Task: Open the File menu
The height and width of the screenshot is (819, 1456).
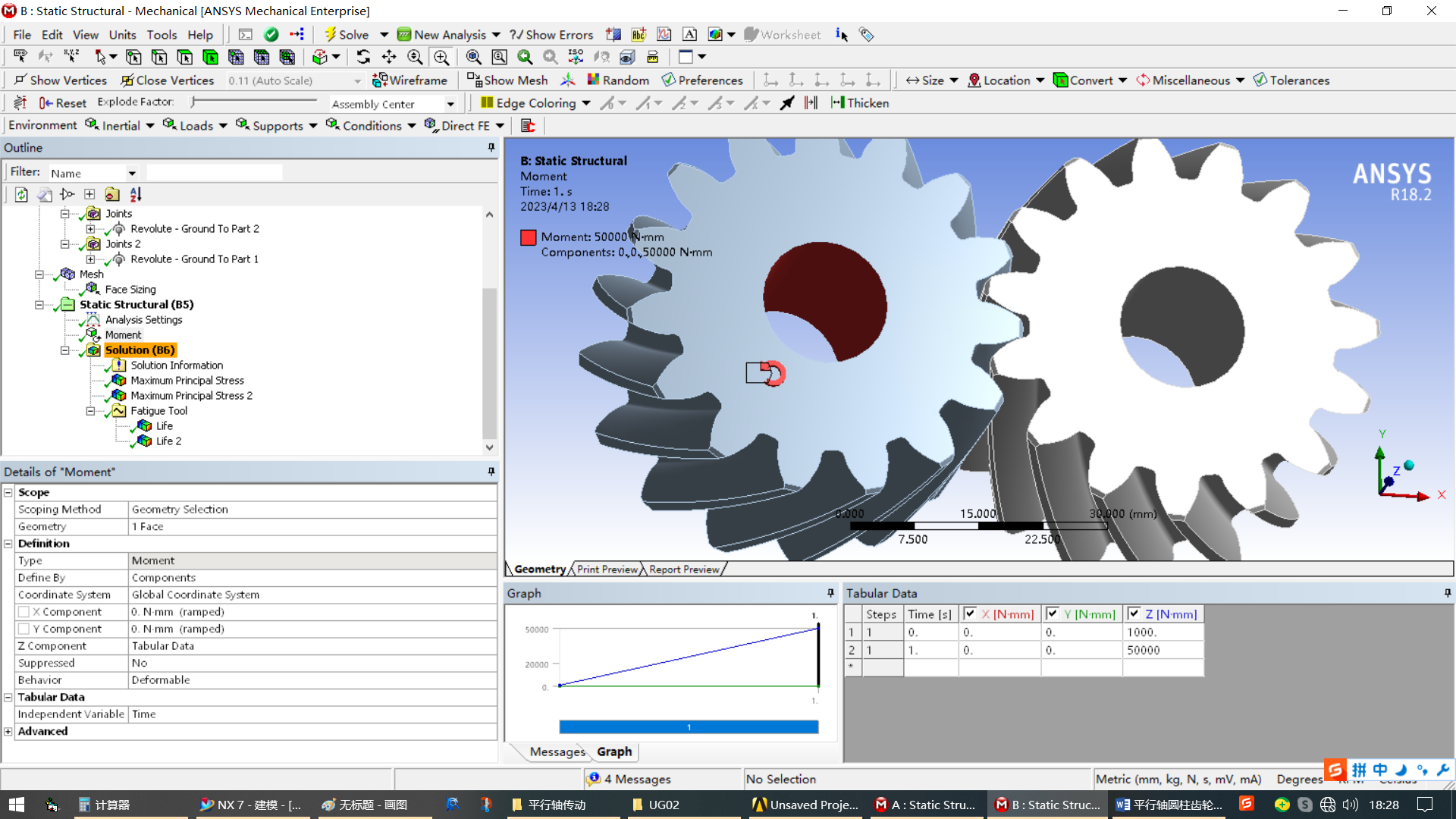Action: (x=22, y=34)
